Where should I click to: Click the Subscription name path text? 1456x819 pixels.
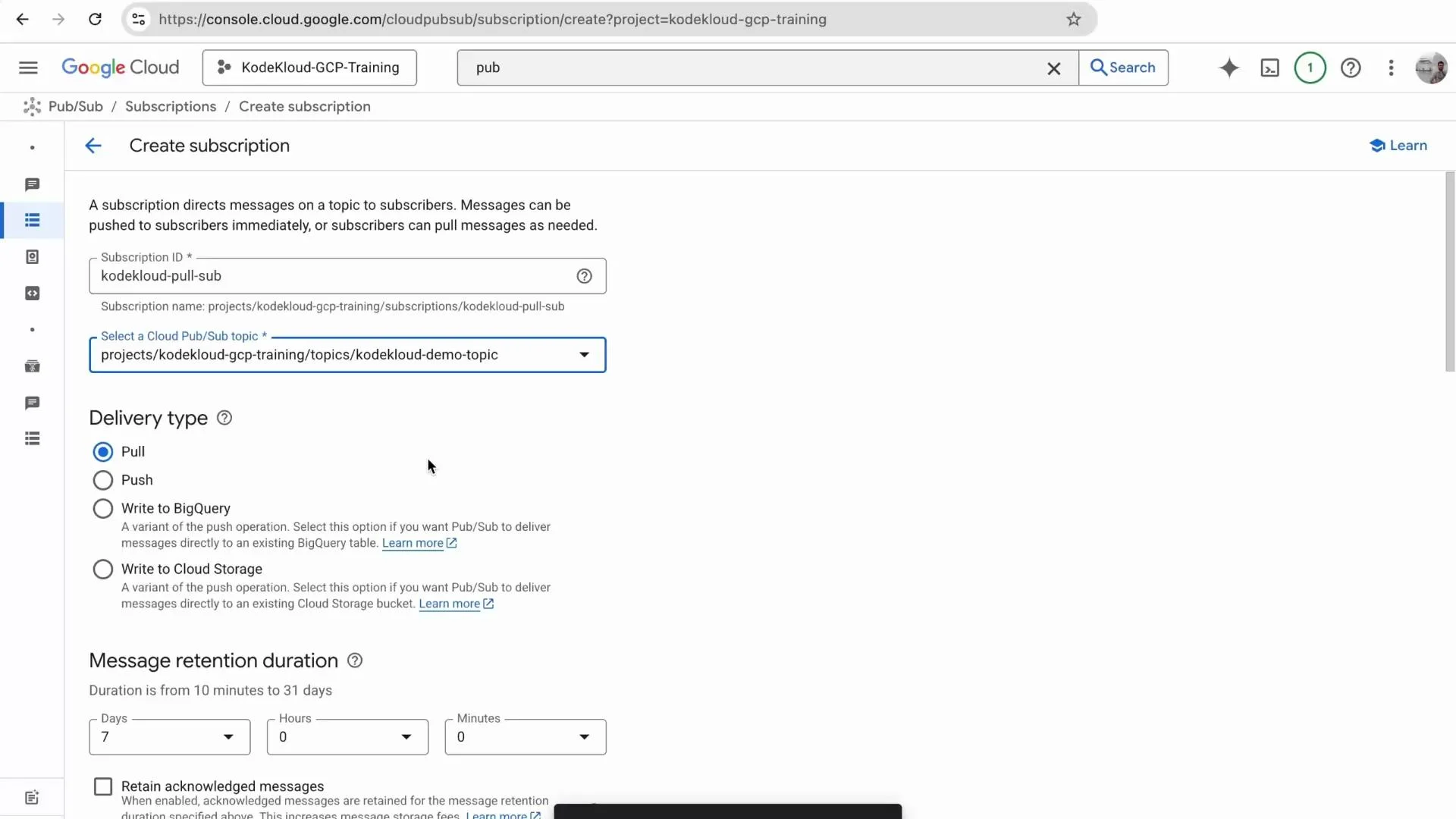(x=333, y=306)
